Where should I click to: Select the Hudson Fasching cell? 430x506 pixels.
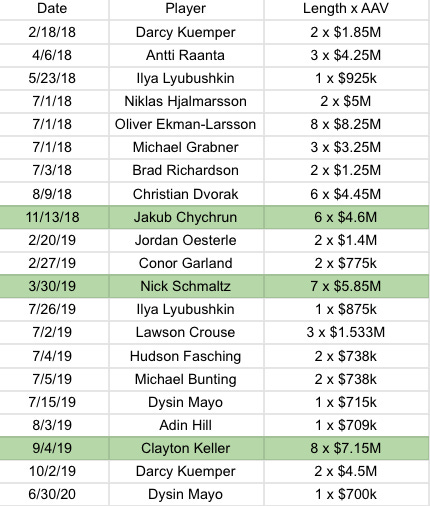(x=186, y=356)
